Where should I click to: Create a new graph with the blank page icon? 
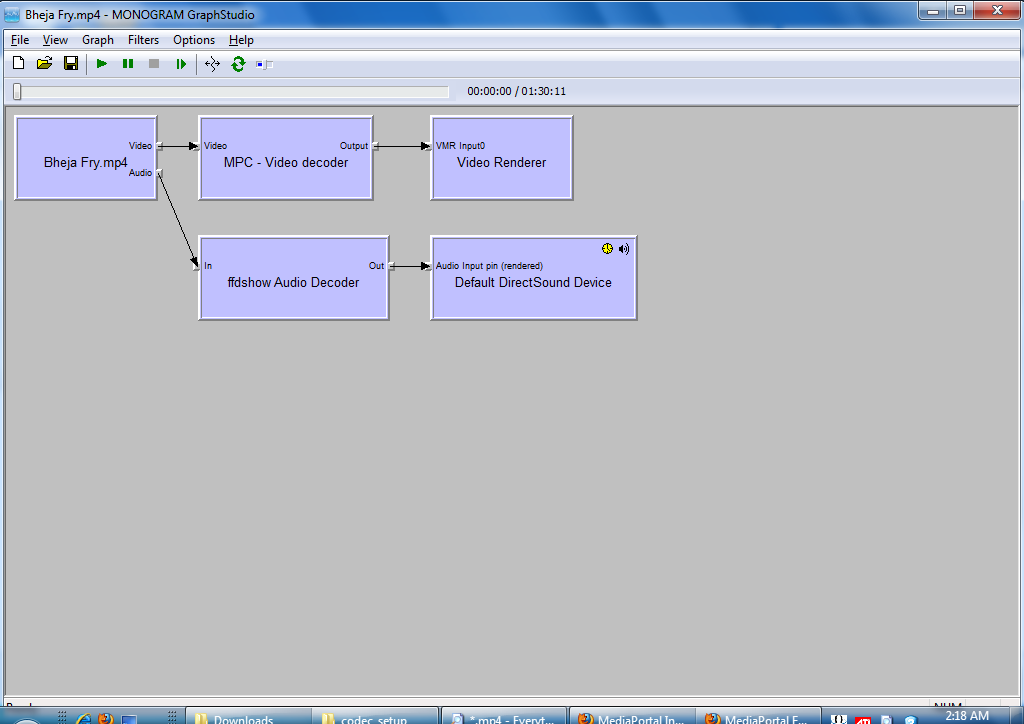pos(18,64)
